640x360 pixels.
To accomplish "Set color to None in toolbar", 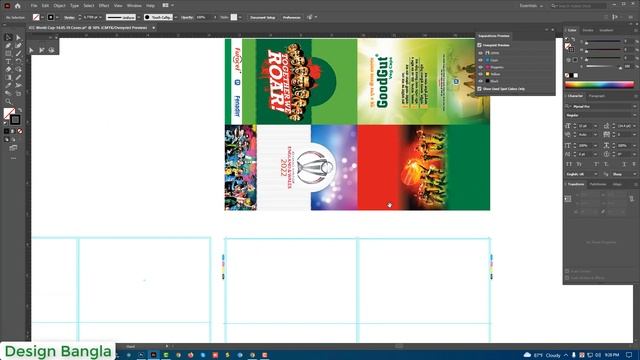I will click(20, 131).
